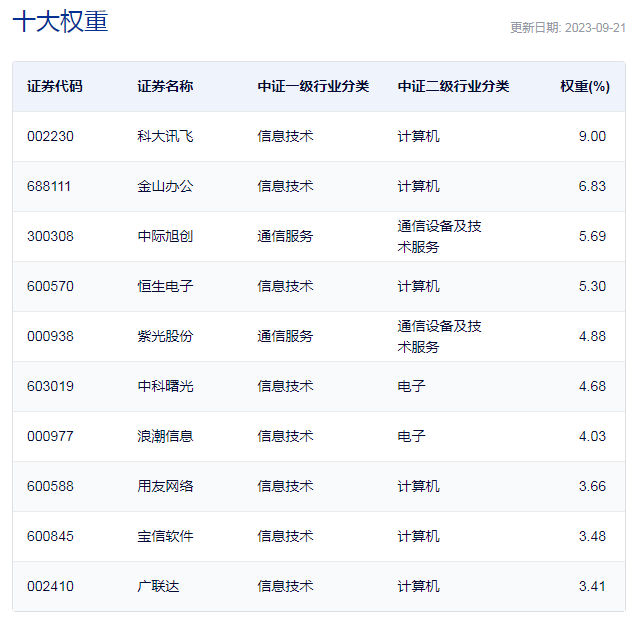Click the weight value 3.66
The image size is (635, 627).
click(x=592, y=486)
